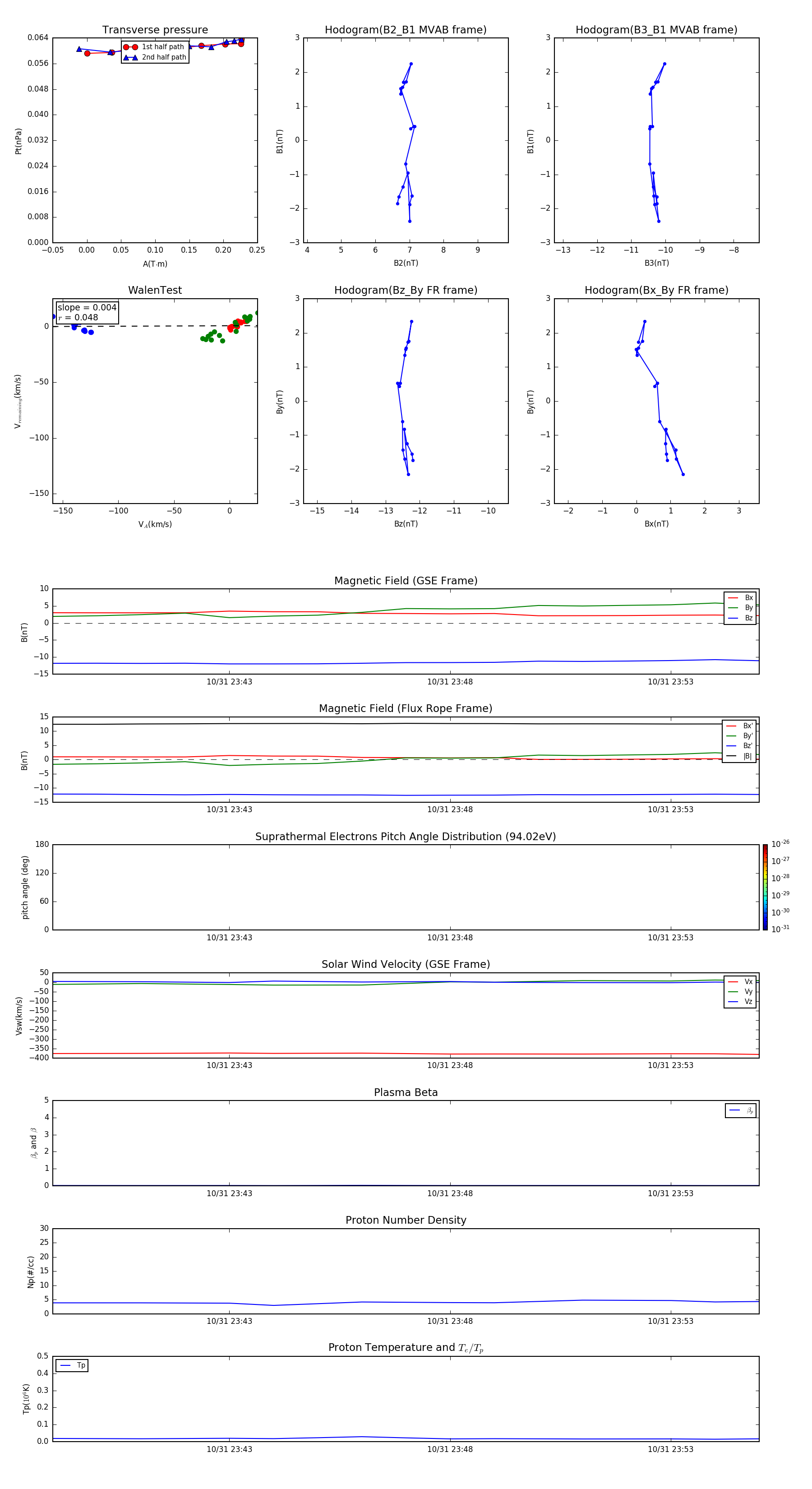Click the "V_remaining(km/s)" y-axis label
The width and height of the screenshot is (812, 1489).
pos(18,401)
